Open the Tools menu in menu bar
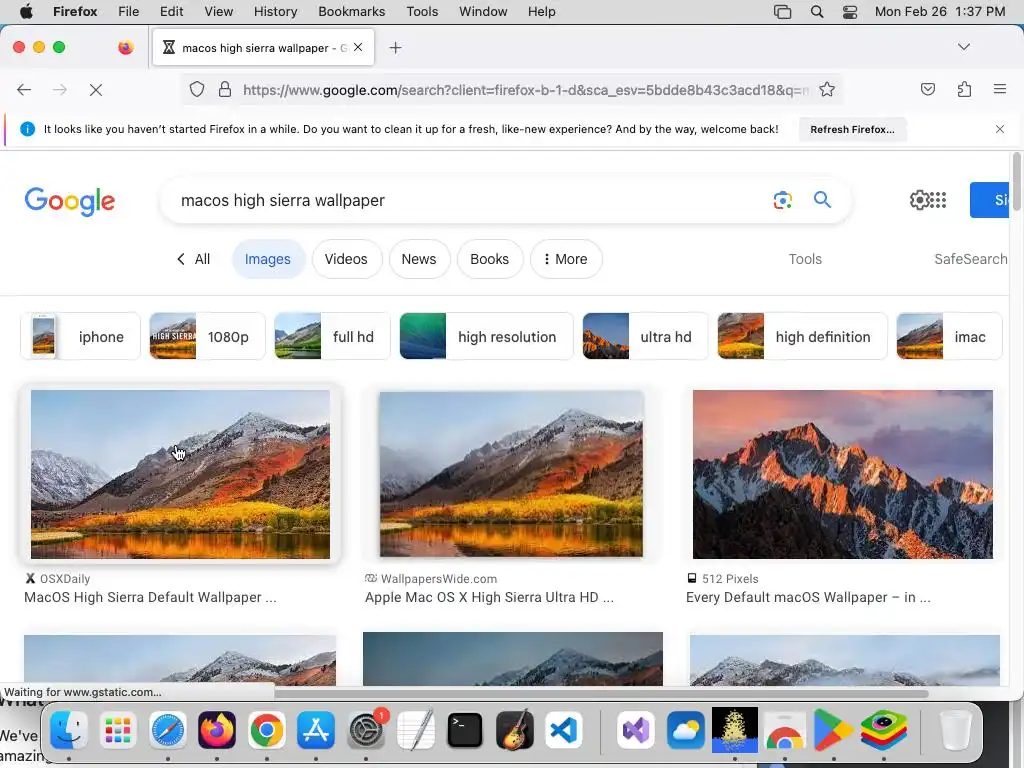This screenshot has height=768, width=1024. (x=422, y=11)
